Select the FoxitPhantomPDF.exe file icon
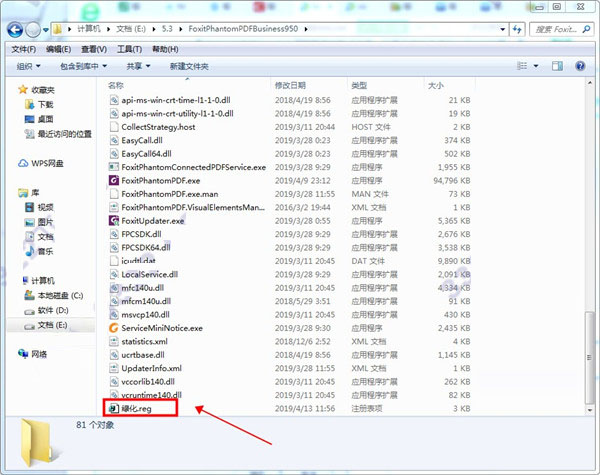 114,180
